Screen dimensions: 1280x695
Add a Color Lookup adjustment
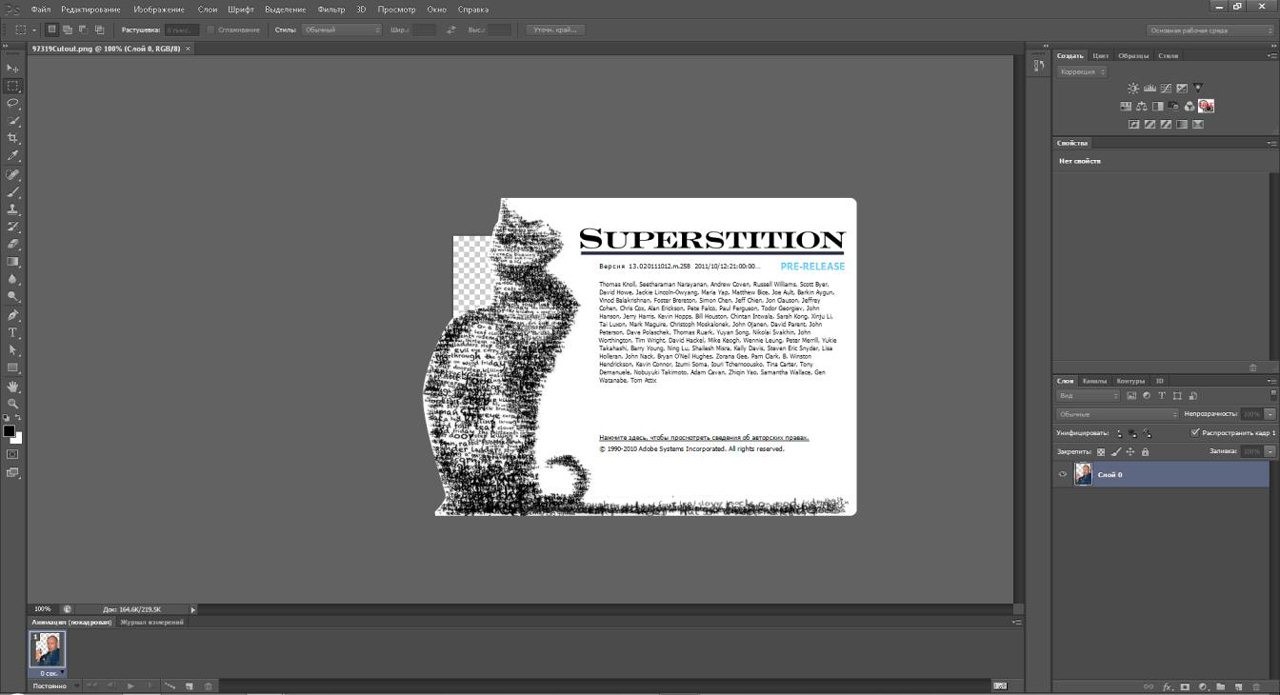click(x=1207, y=106)
